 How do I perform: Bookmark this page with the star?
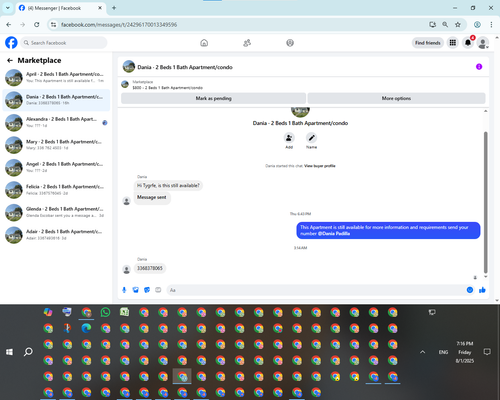click(458, 24)
